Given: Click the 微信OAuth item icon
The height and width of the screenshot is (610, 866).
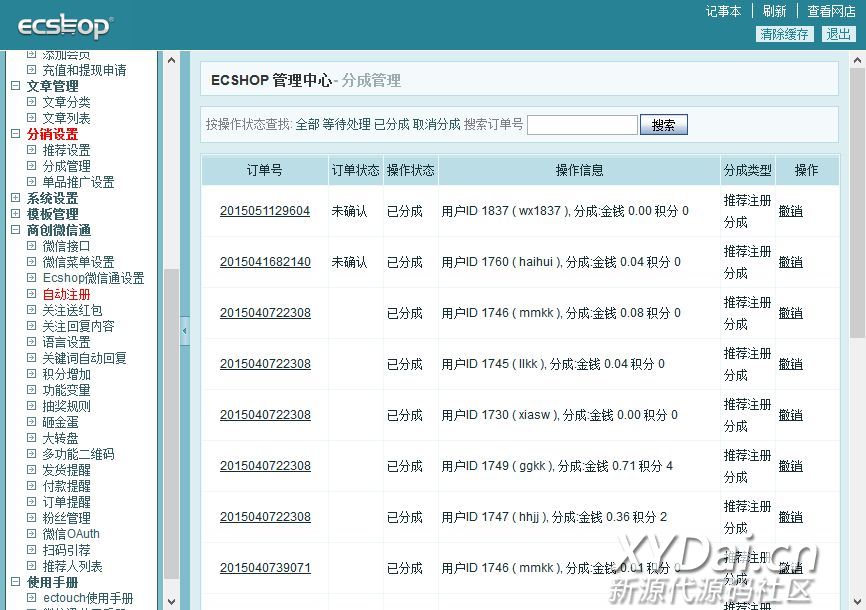Looking at the screenshot, I should (x=31, y=534).
